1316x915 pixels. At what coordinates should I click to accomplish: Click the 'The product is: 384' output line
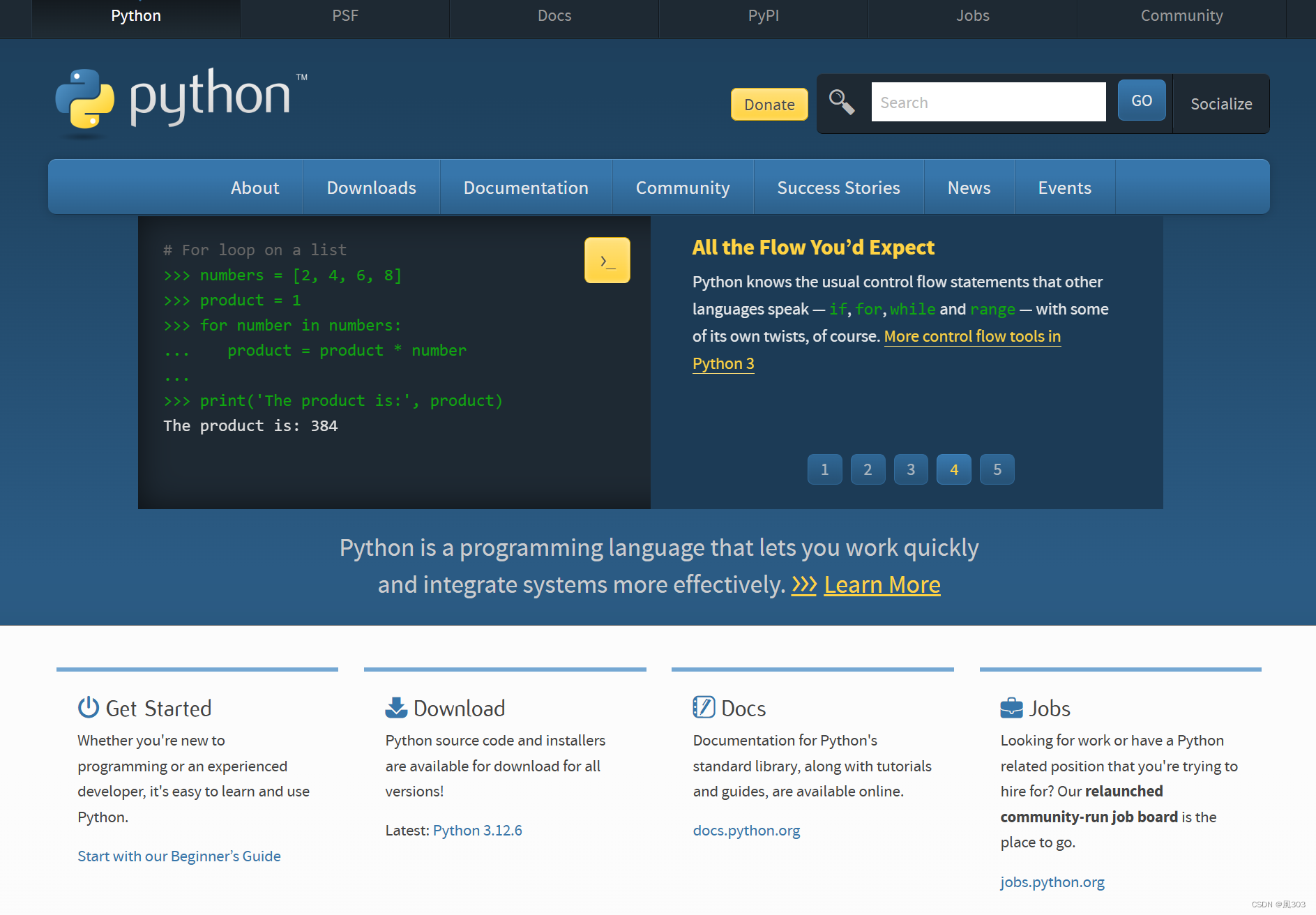coord(250,425)
